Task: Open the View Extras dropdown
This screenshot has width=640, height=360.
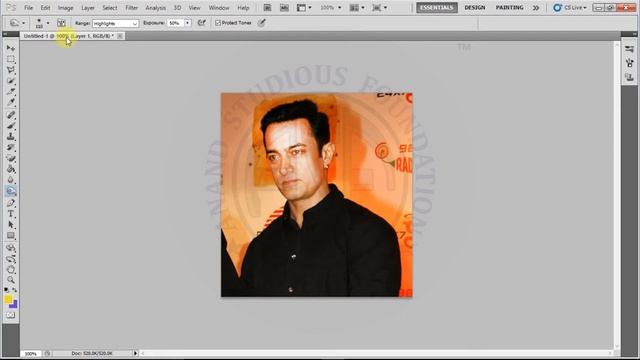Action: (304, 7)
